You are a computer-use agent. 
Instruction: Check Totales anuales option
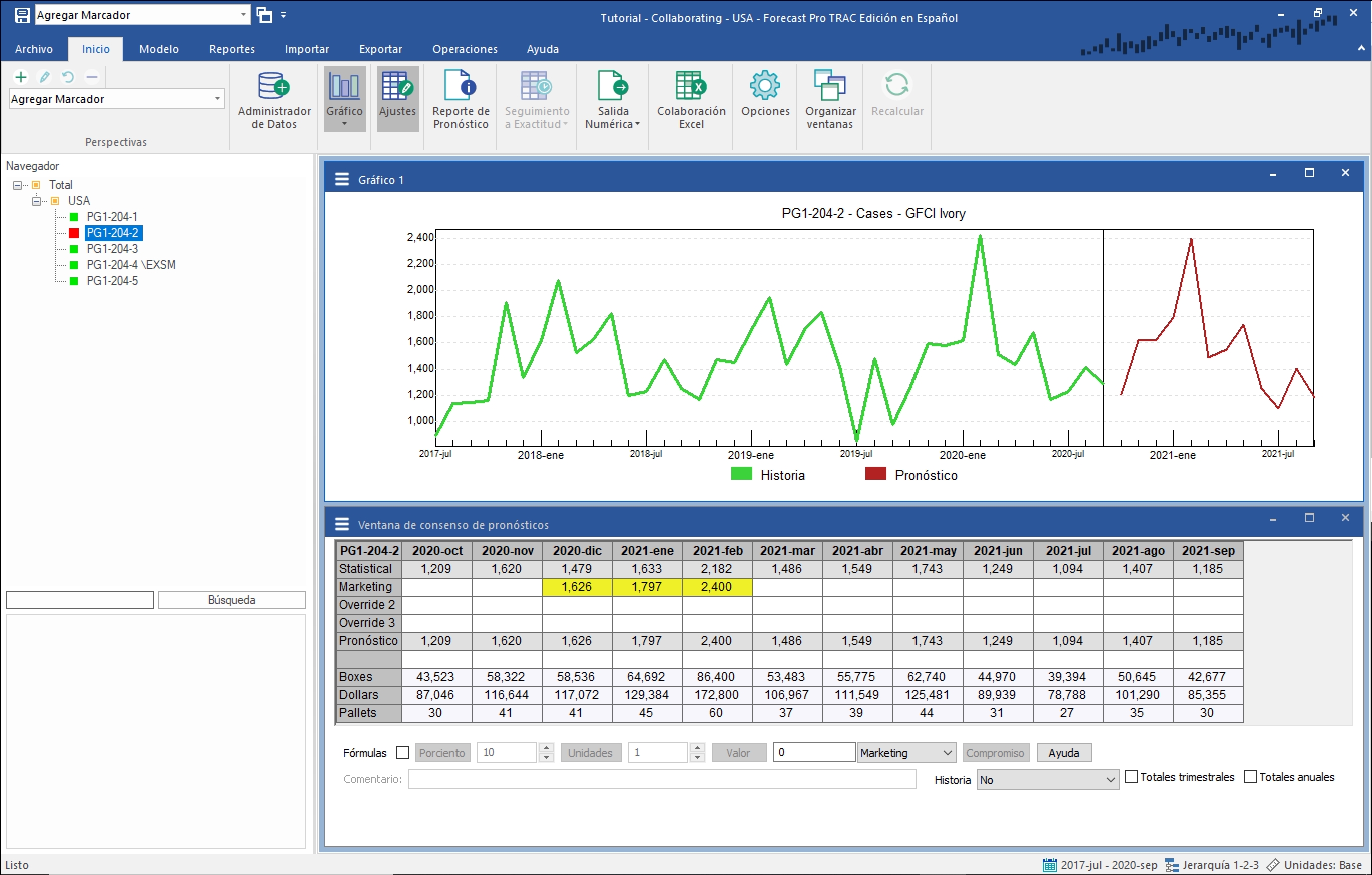(1251, 777)
